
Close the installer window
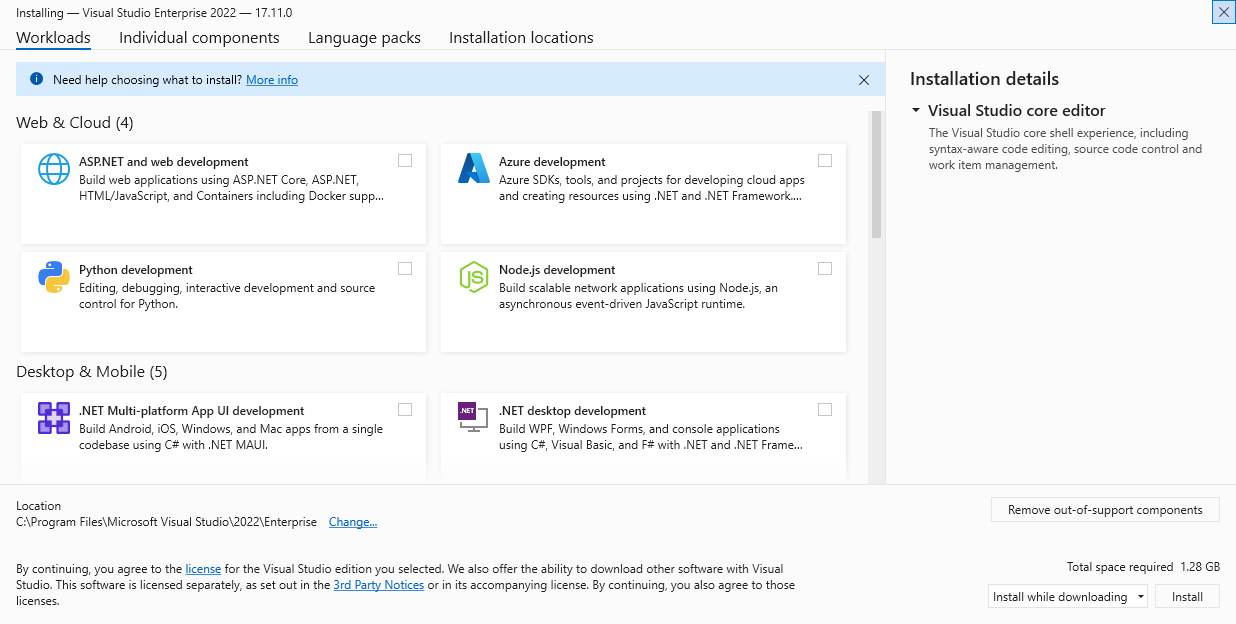[1224, 12]
